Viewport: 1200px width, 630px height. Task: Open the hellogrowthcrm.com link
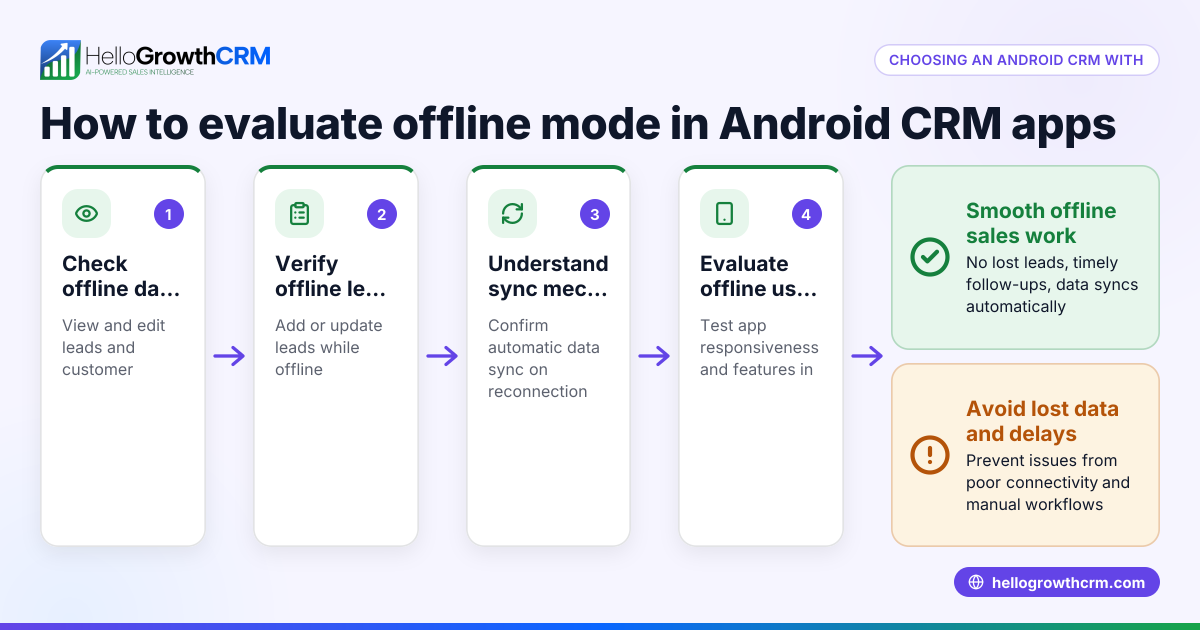pos(1056,583)
